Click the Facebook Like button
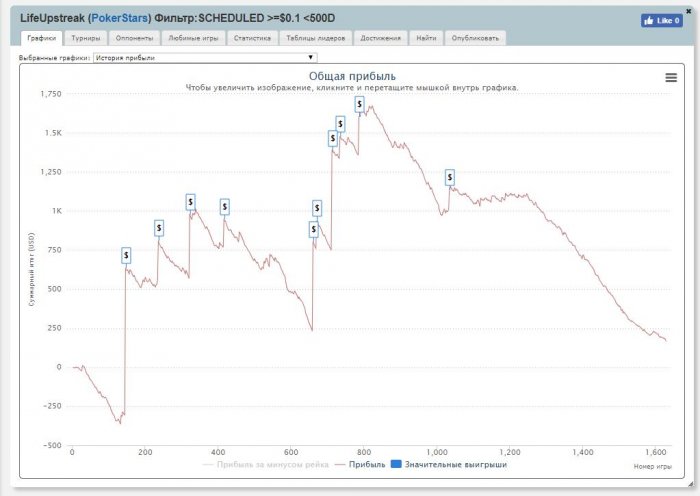Image resolution: width=700 pixels, height=496 pixels. tap(662, 21)
